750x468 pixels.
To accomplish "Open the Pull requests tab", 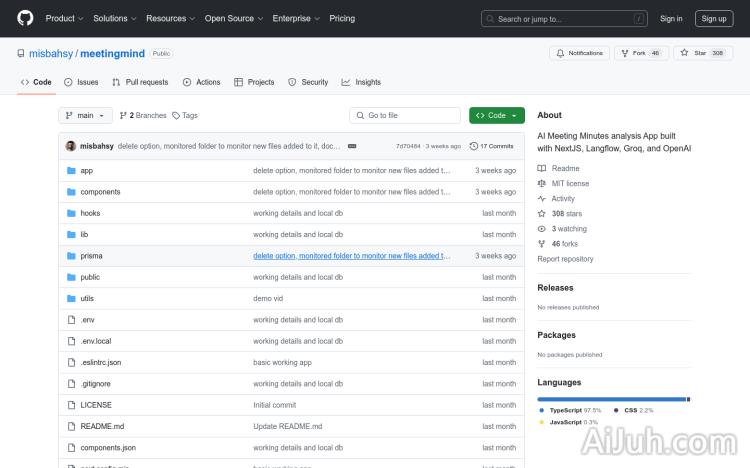I will [140, 82].
